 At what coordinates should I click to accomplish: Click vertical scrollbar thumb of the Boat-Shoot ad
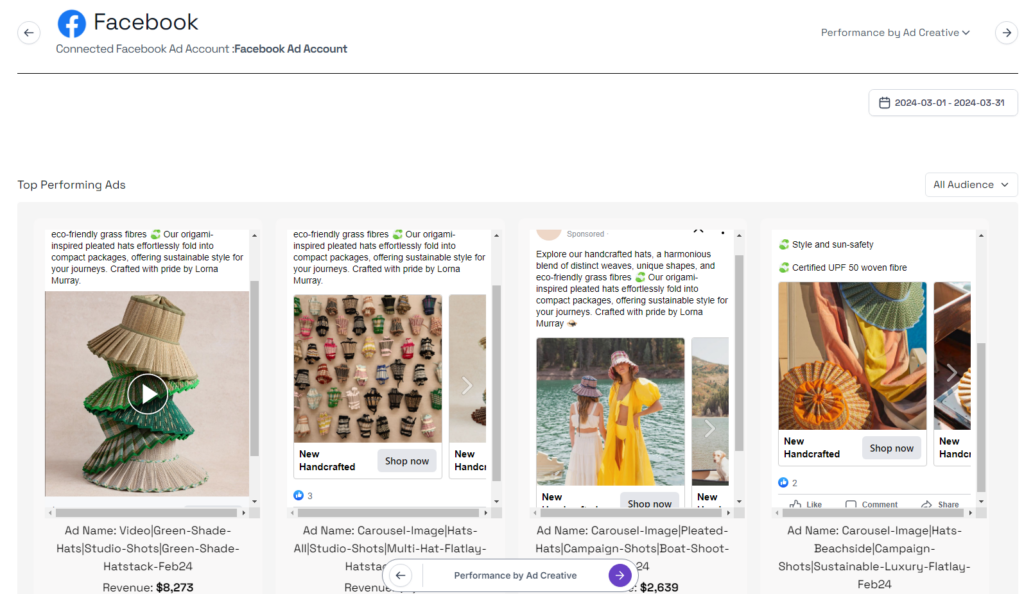(739, 353)
